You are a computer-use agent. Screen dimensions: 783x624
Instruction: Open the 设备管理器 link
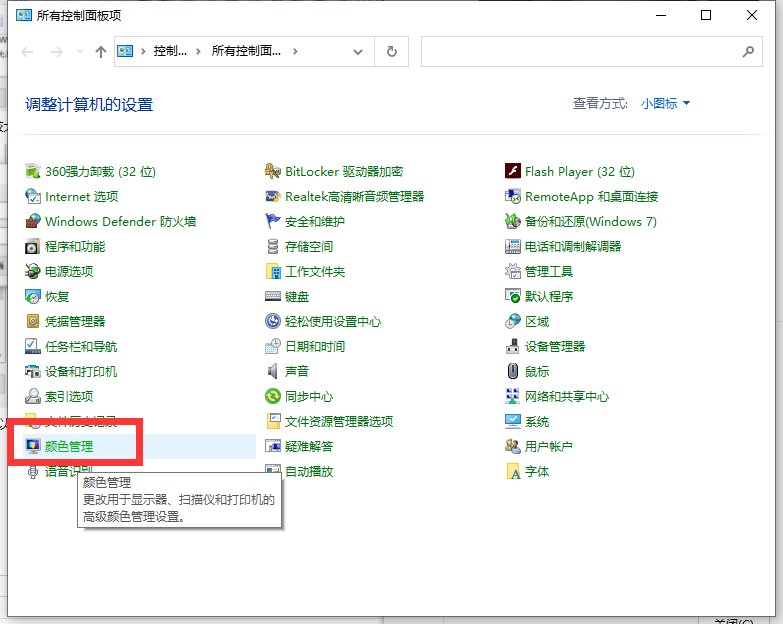click(x=555, y=347)
